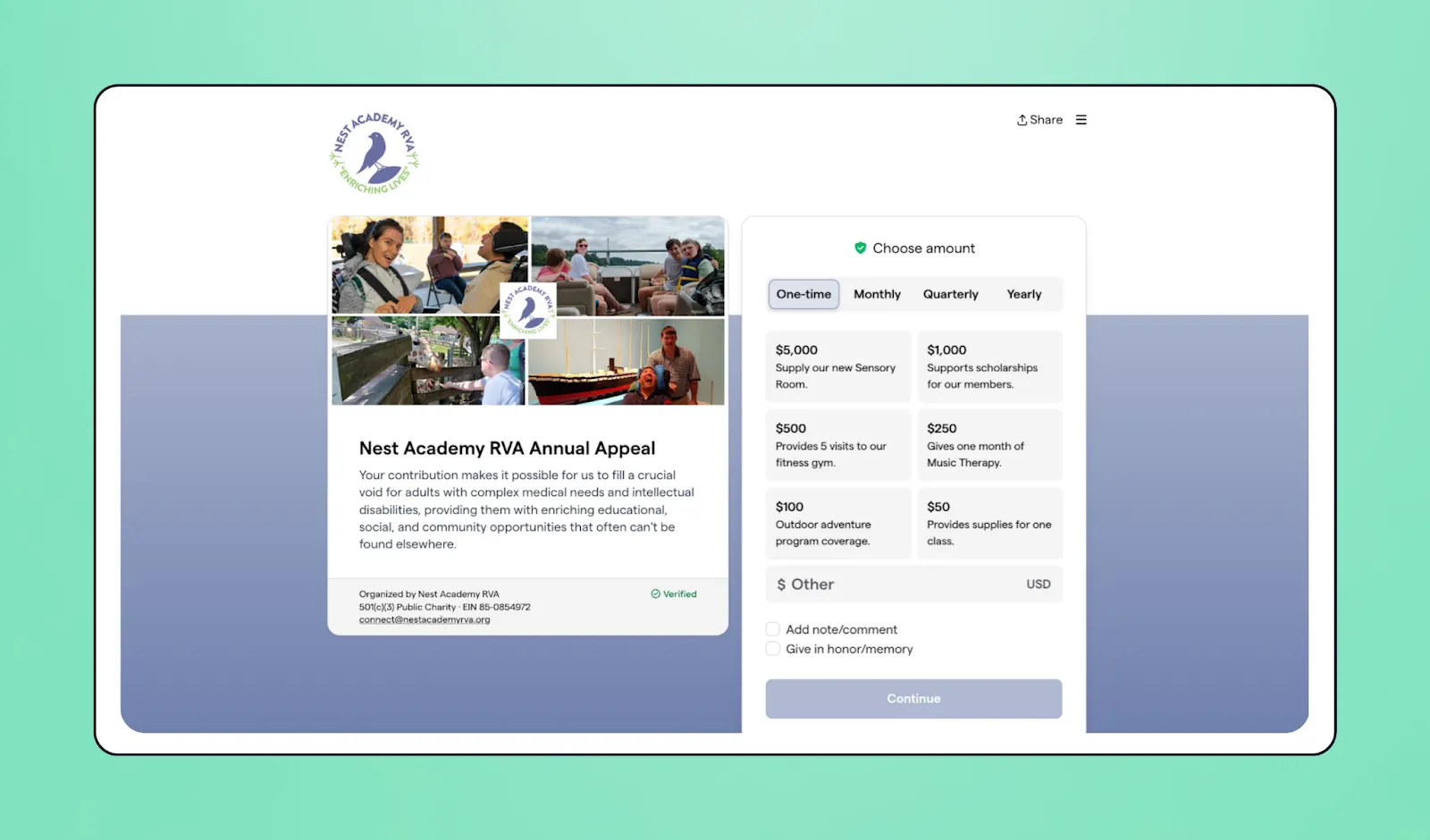Open the USD currency selector
The height and width of the screenshot is (840, 1430).
coord(1038,584)
